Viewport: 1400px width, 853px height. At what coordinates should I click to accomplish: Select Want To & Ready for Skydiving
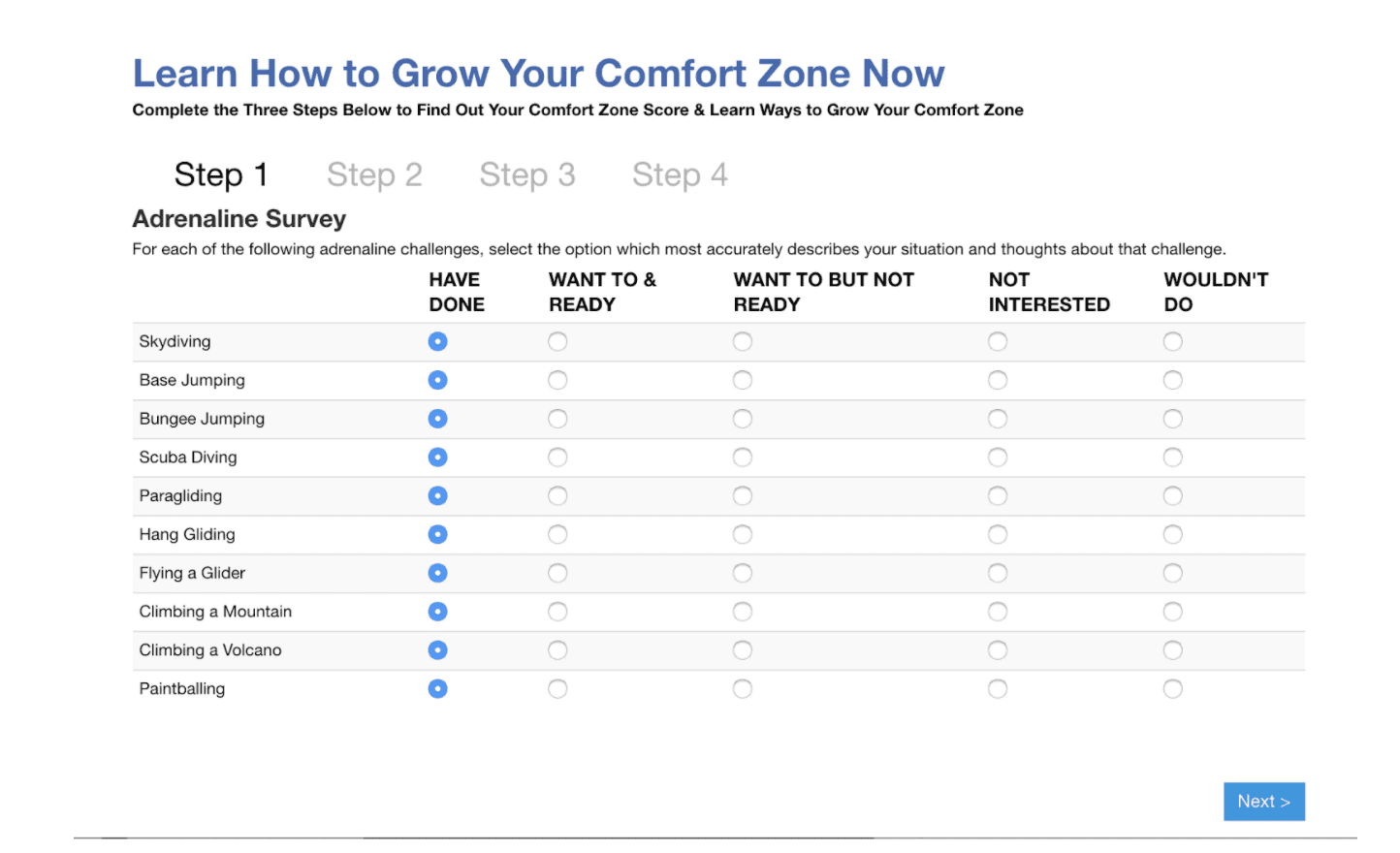pyautogui.click(x=557, y=341)
